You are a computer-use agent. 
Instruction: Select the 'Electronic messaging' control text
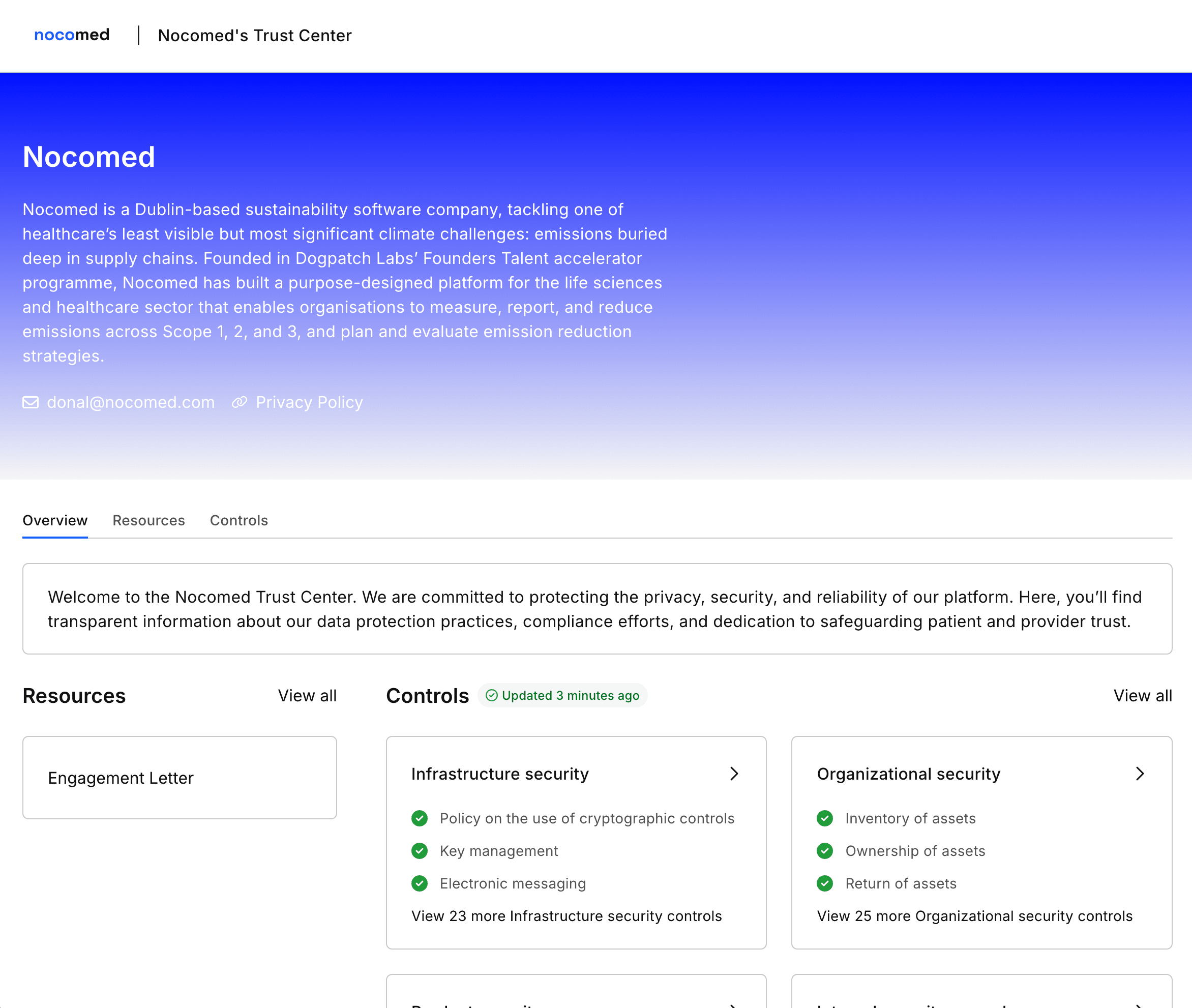pyautogui.click(x=513, y=883)
